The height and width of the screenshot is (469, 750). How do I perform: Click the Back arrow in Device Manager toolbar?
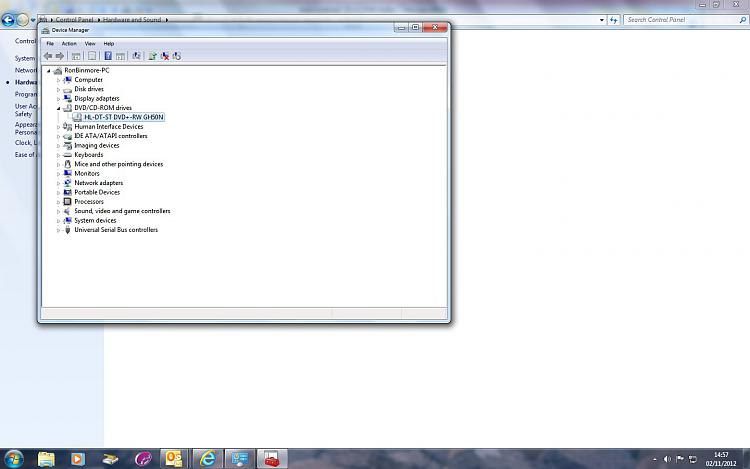pos(48,56)
